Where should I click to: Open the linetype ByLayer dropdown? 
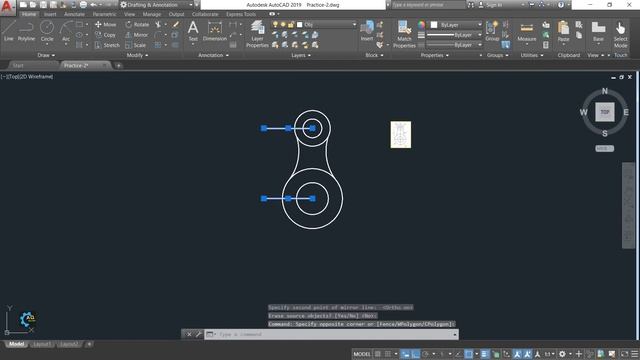pyautogui.click(x=455, y=45)
